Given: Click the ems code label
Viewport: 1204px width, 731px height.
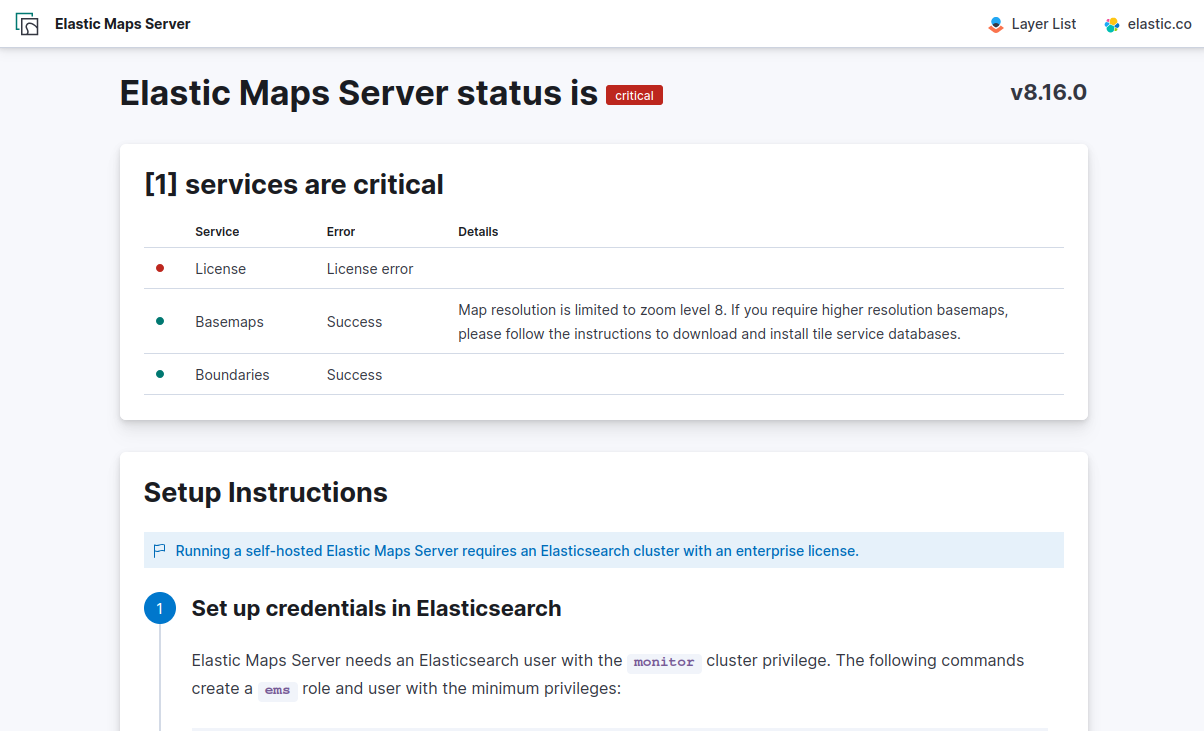Looking at the screenshot, I should tap(277, 690).
